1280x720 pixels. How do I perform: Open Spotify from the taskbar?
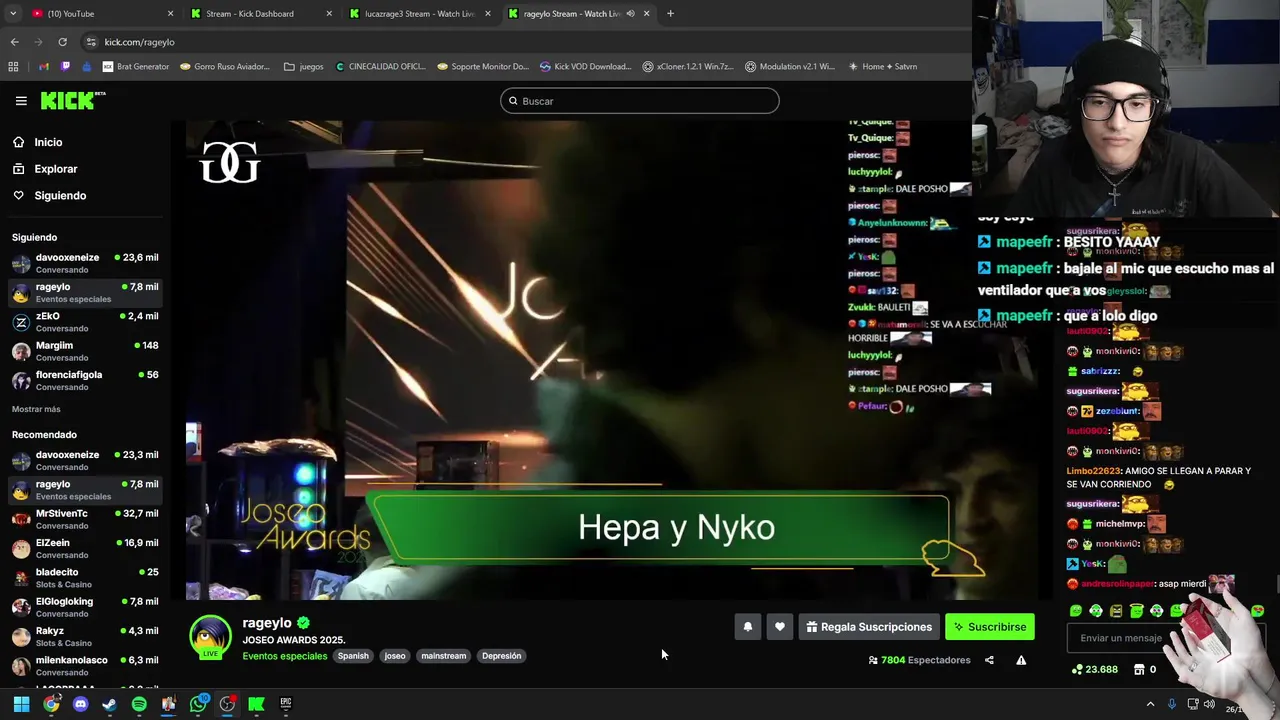click(139, 704)
